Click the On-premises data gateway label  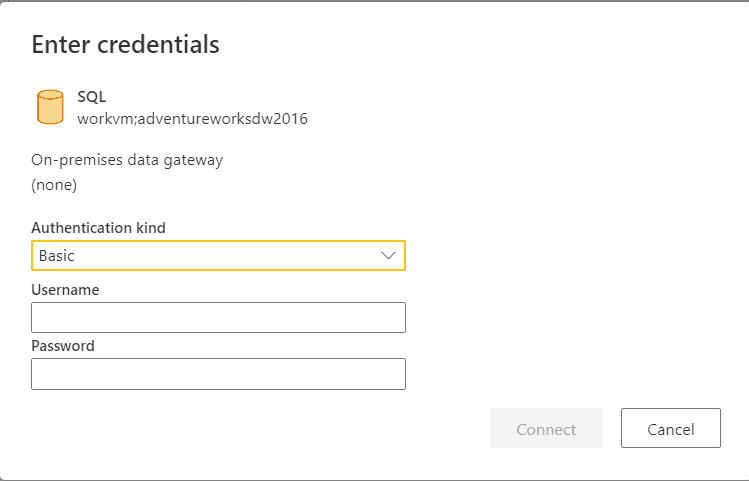click(x=127, y=160)
